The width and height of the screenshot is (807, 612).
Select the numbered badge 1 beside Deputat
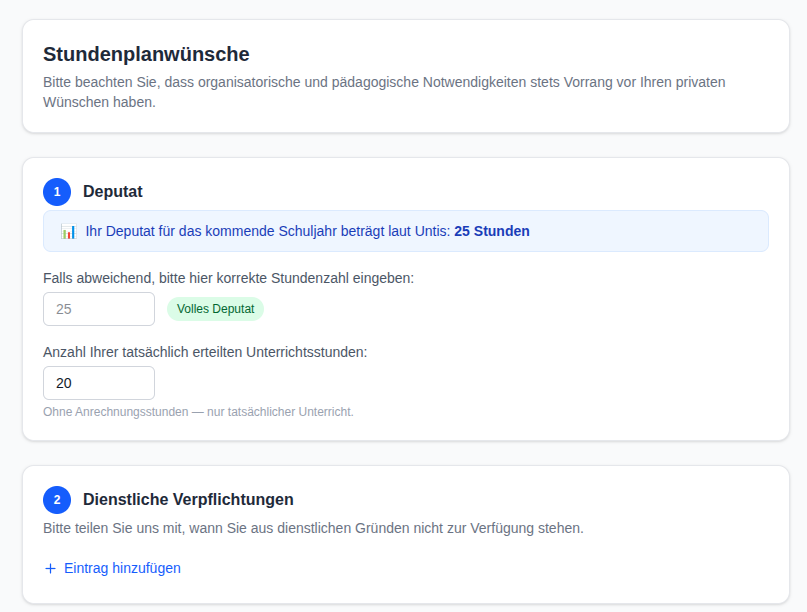point(57,191)
